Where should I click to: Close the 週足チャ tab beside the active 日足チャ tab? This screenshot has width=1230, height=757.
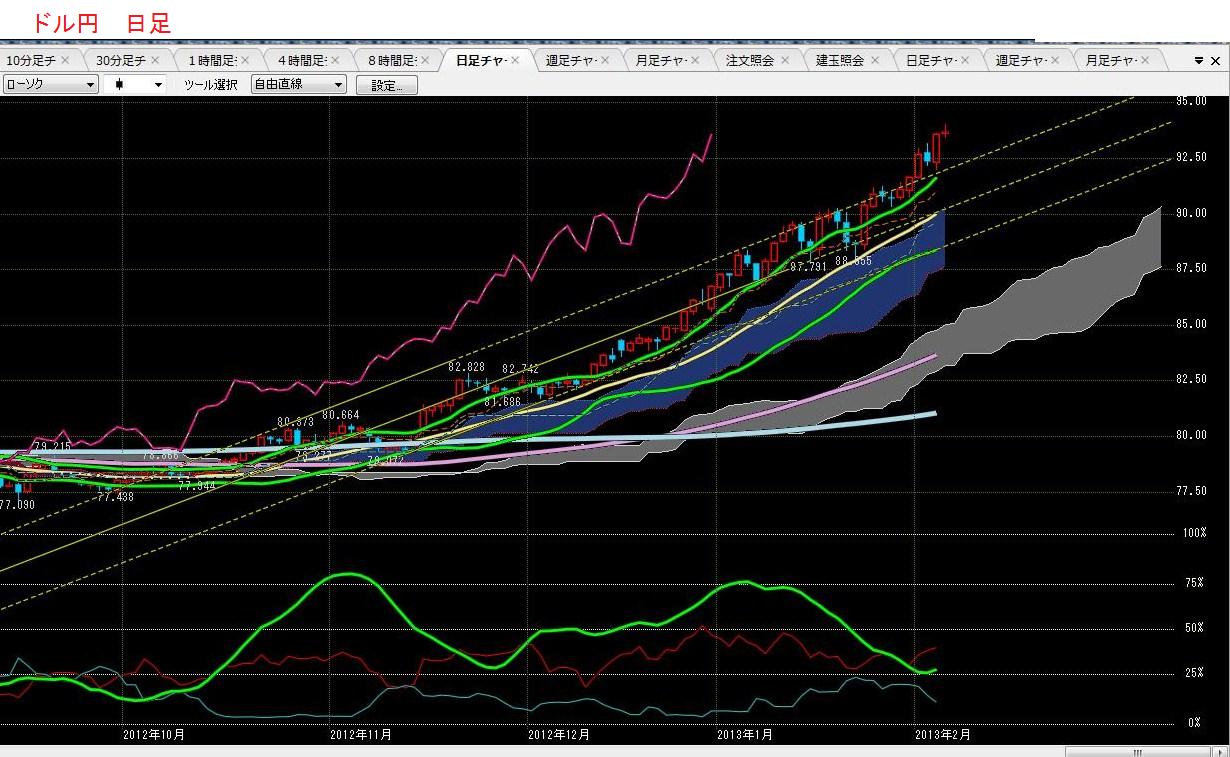[606, 61]
